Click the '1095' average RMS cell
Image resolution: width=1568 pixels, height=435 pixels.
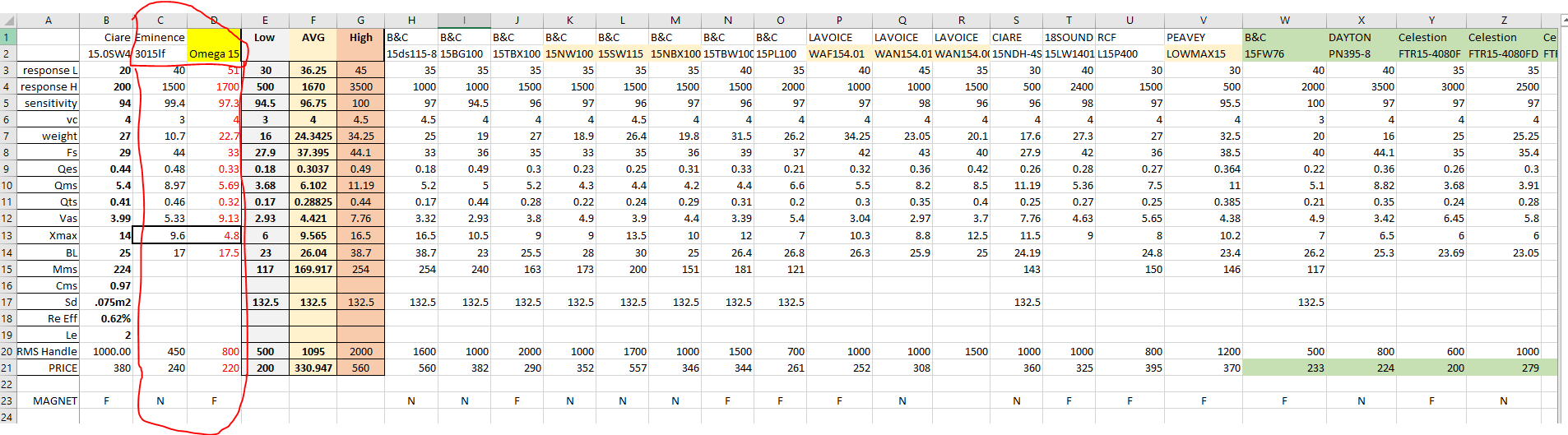tap(313, 351)
